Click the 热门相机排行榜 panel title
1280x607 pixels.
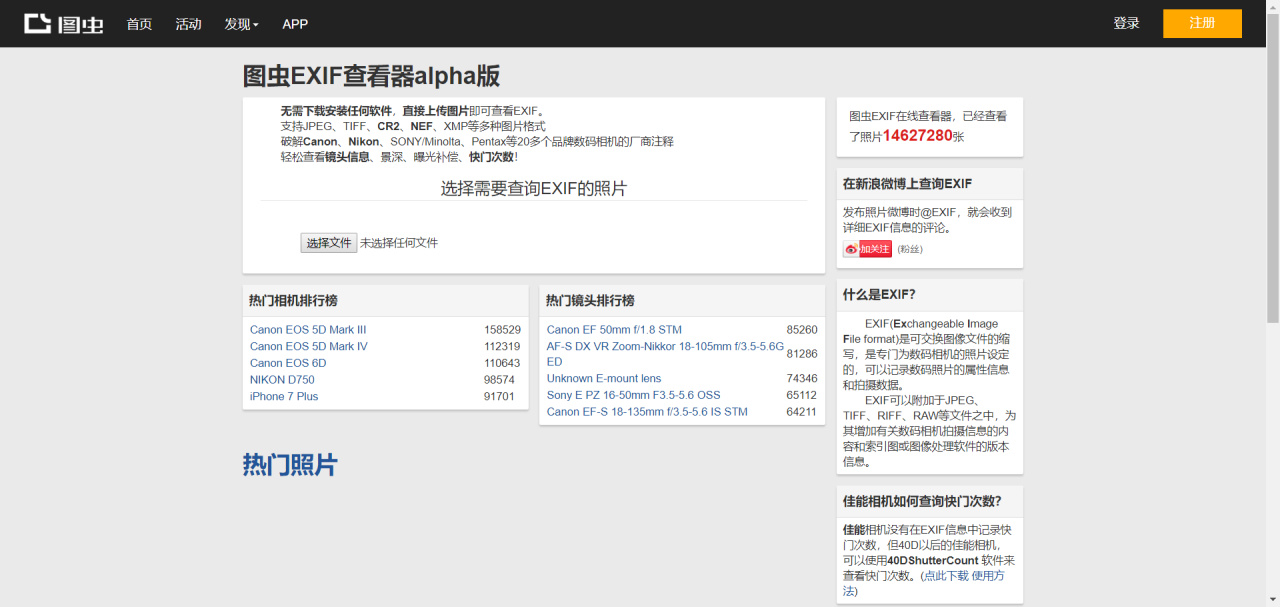pyautogui.click(x=293, y=301)
